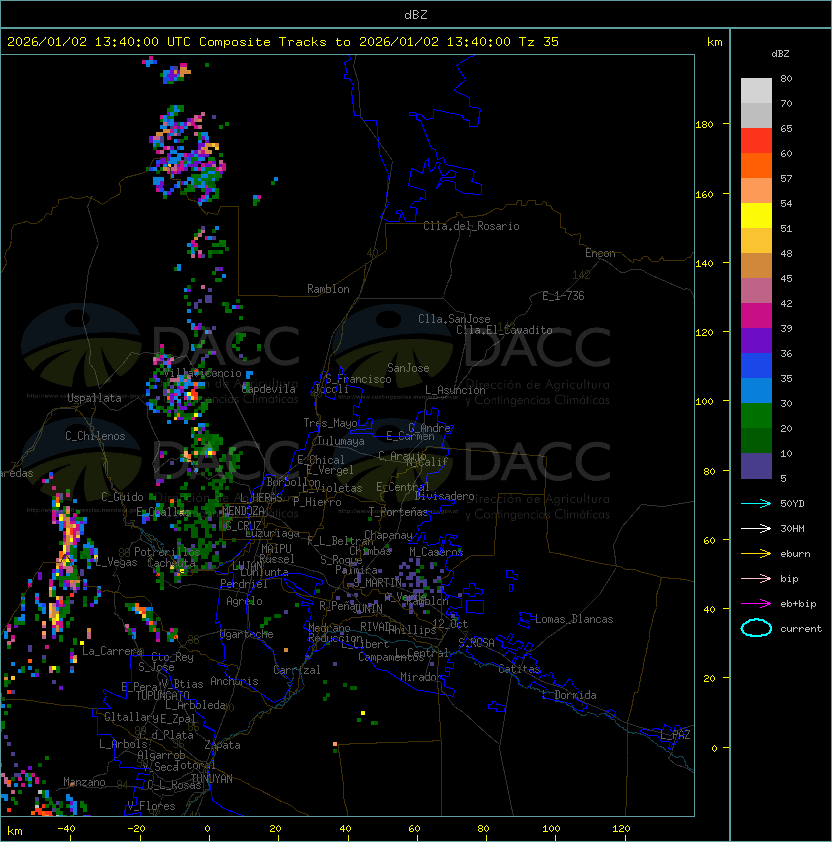The width and height of the screenshot is (832, 842).
Task: Click the 'Catitas' place label
Action: tap(519, 669)
